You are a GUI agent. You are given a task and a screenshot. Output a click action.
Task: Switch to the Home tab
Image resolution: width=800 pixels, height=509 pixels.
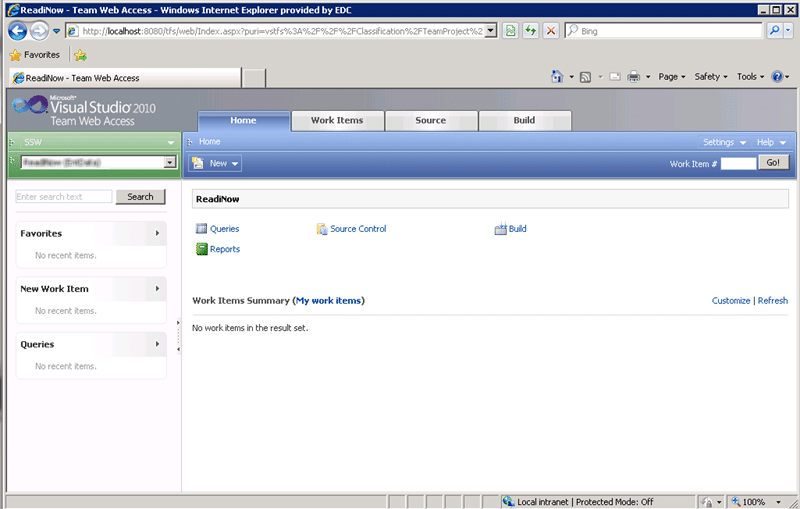(243, 121)
